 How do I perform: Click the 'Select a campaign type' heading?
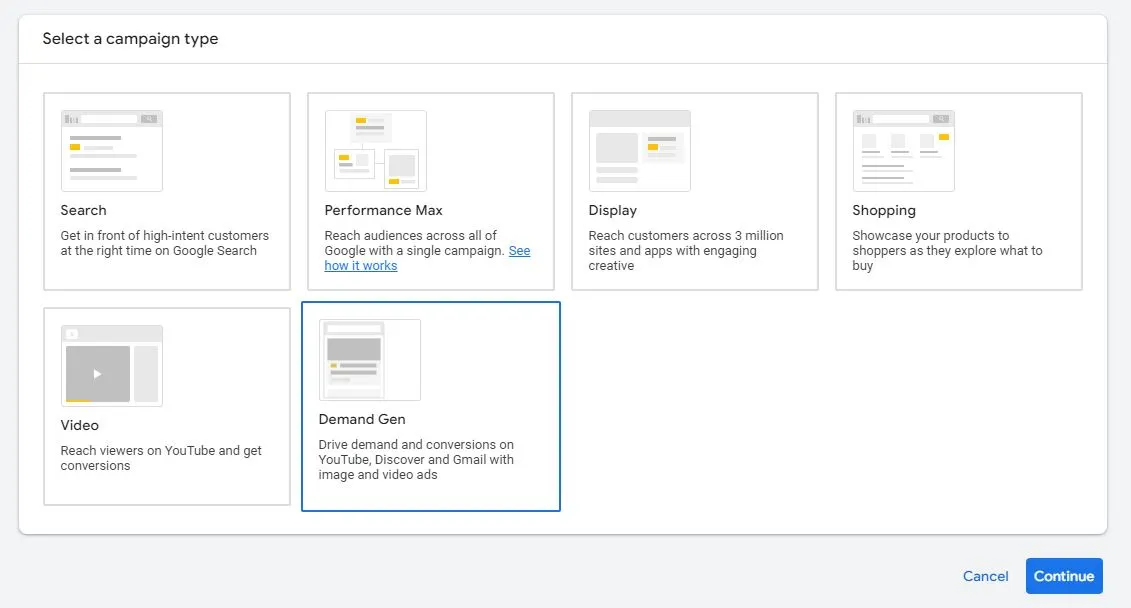[131, 39]
